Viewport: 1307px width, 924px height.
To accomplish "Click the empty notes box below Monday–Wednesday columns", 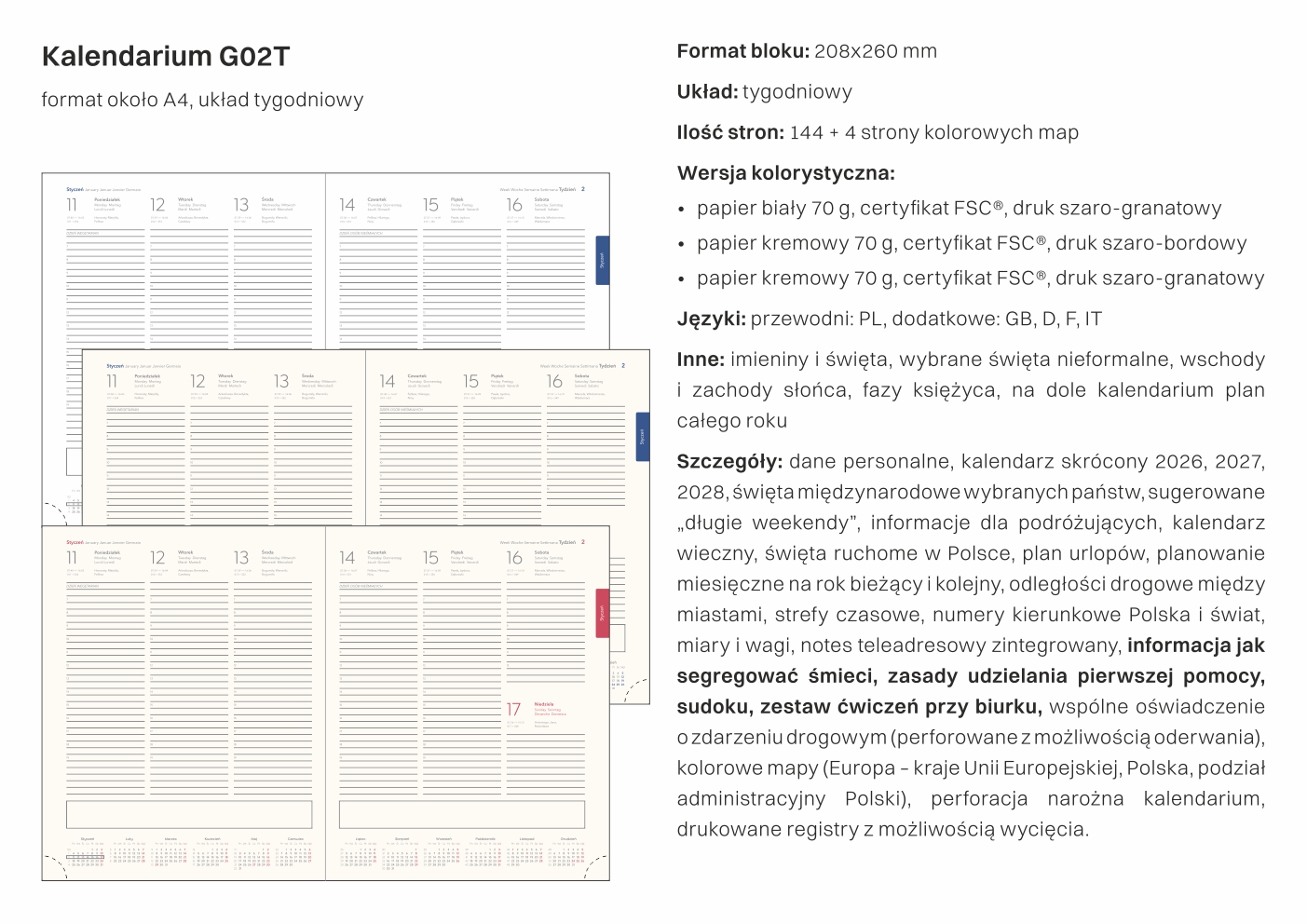I will pos(189,814).
